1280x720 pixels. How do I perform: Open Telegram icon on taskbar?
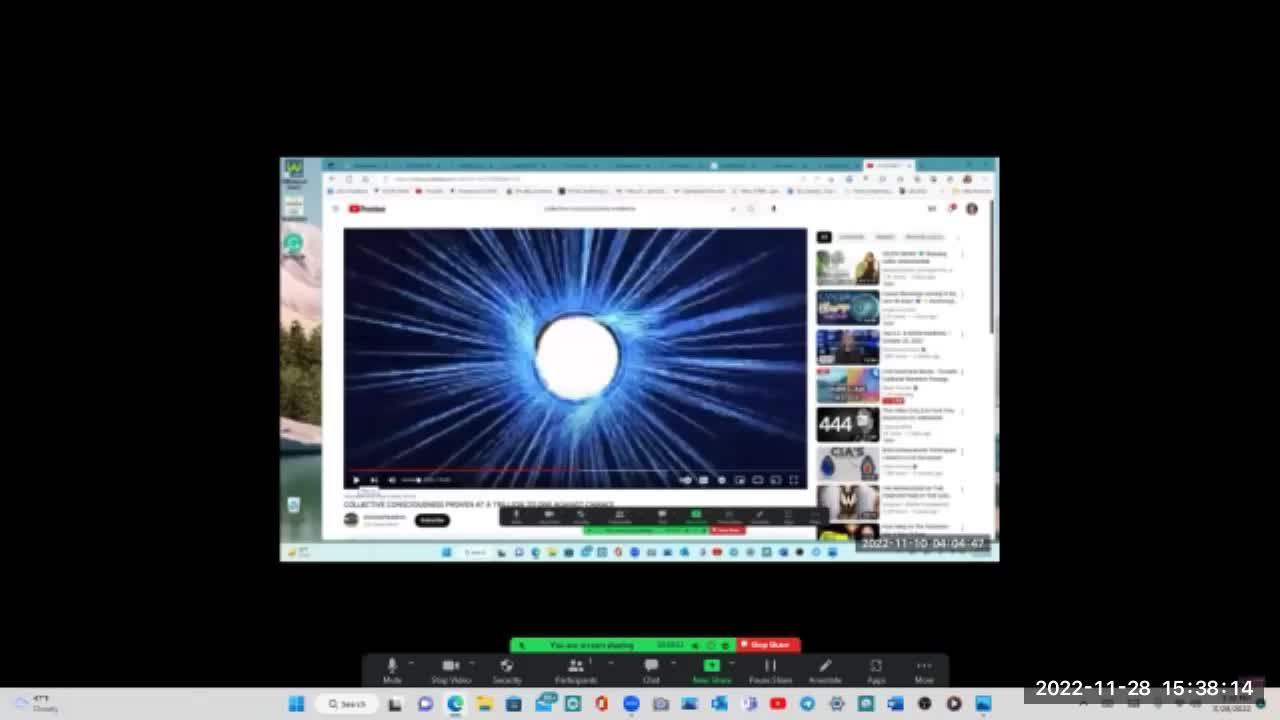click(x=807, y=704)
